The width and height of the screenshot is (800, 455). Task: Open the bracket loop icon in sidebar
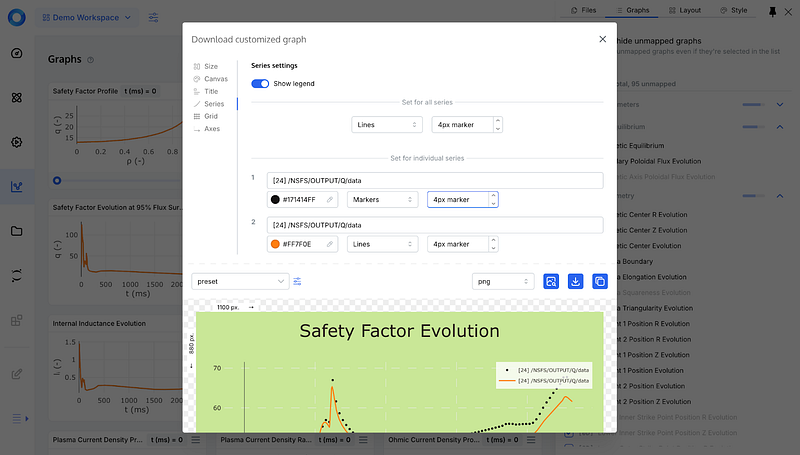coord(17,276)
